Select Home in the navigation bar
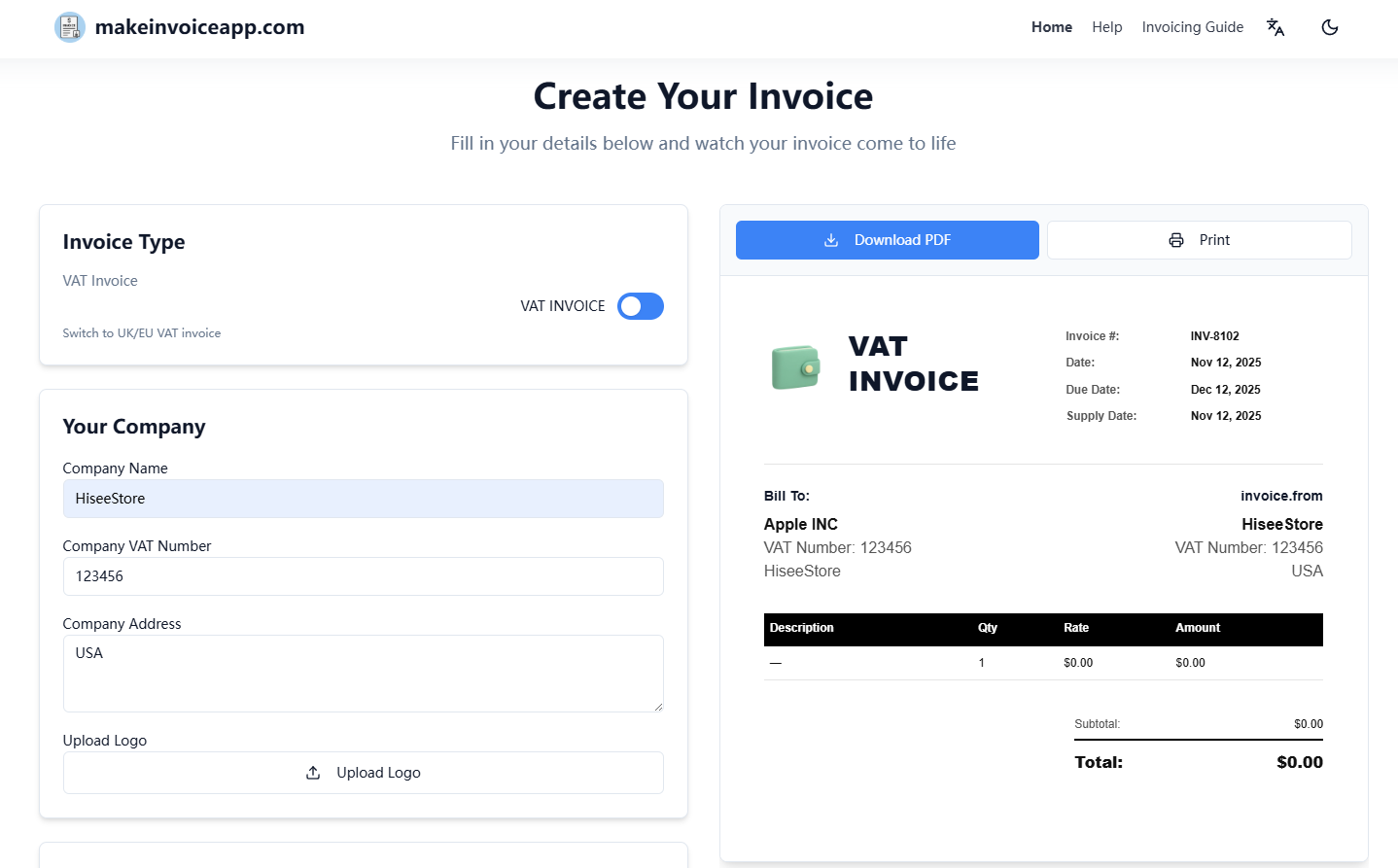The width and height of the screenshot is (1398, 868). (1052, 27)
